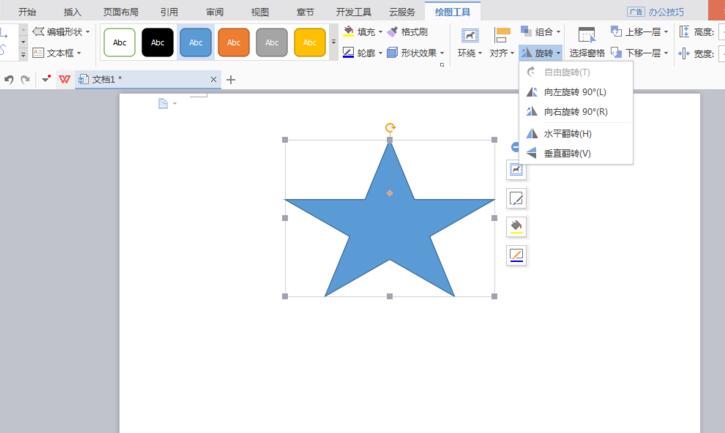Apply the yellow Abc shape style
This screenshot has height=433, width=725.
point(310,43)
